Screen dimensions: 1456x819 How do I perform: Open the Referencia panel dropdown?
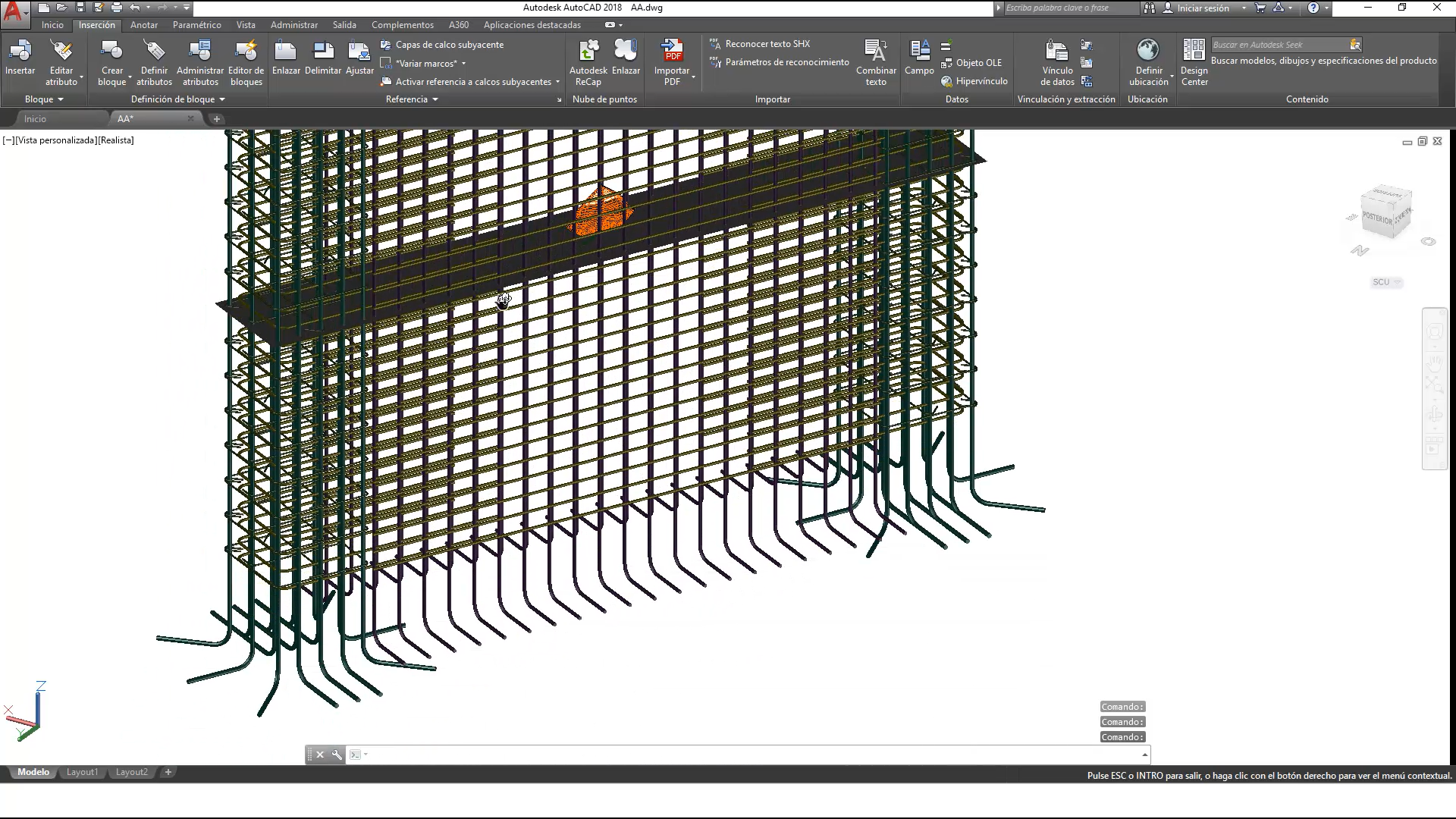(436, 99)
